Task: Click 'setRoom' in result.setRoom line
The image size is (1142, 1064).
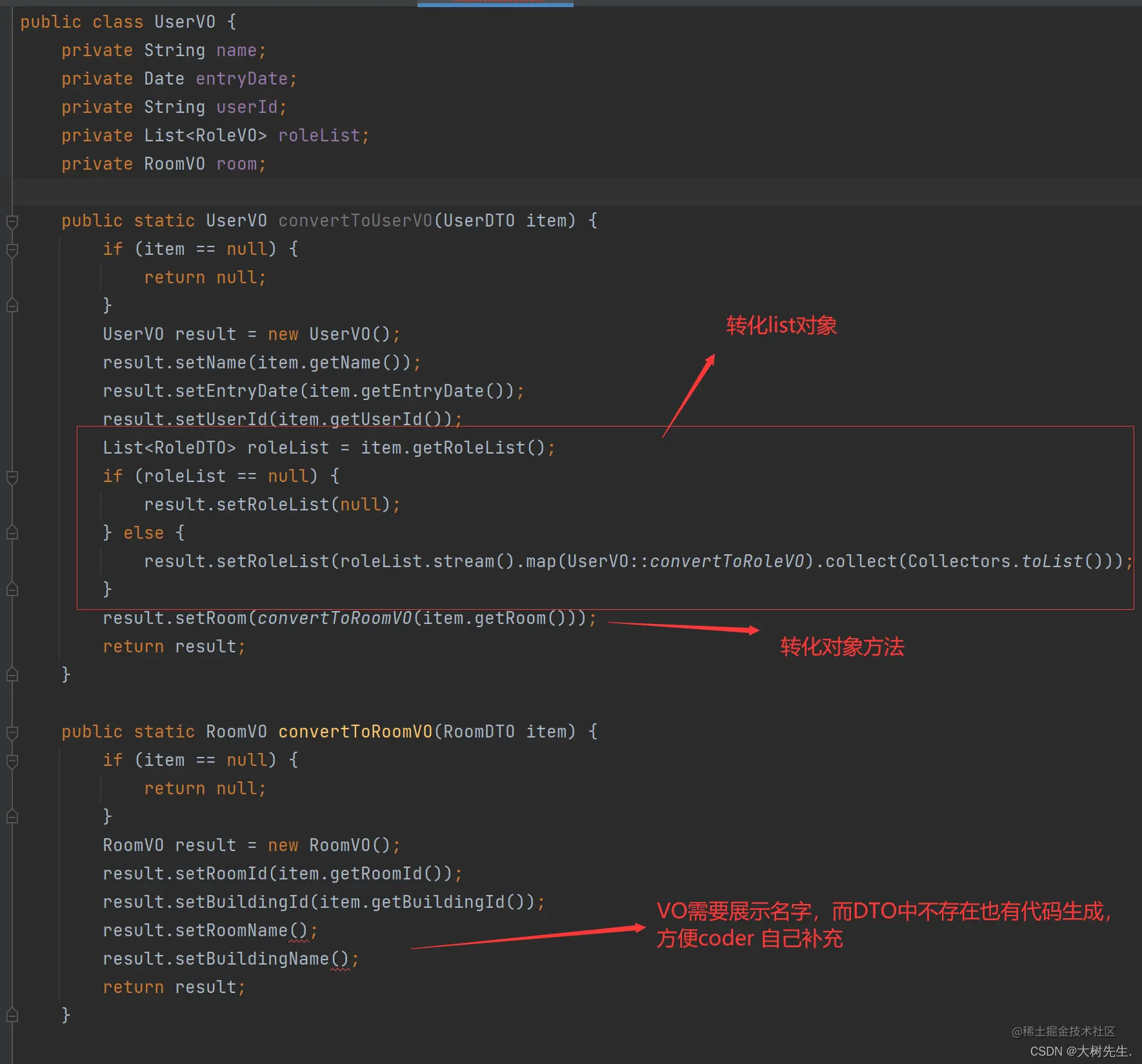Action: tap(210, 618)
